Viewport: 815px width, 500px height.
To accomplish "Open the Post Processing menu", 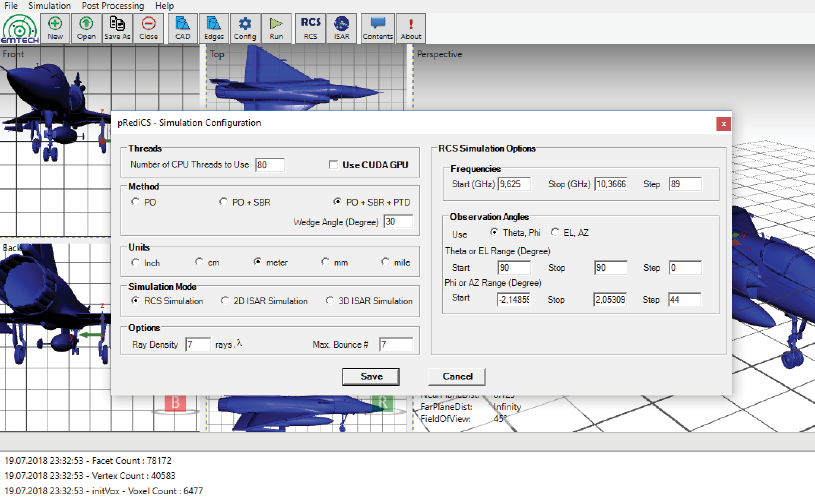I will tap(114, 6).
